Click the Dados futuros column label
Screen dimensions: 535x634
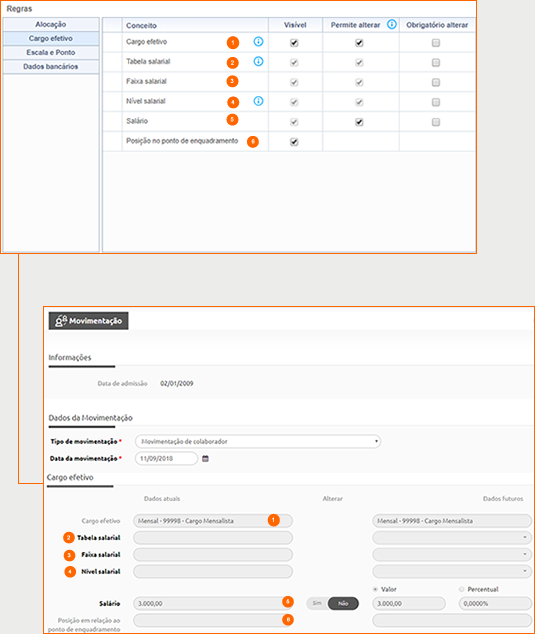point(503,499)
